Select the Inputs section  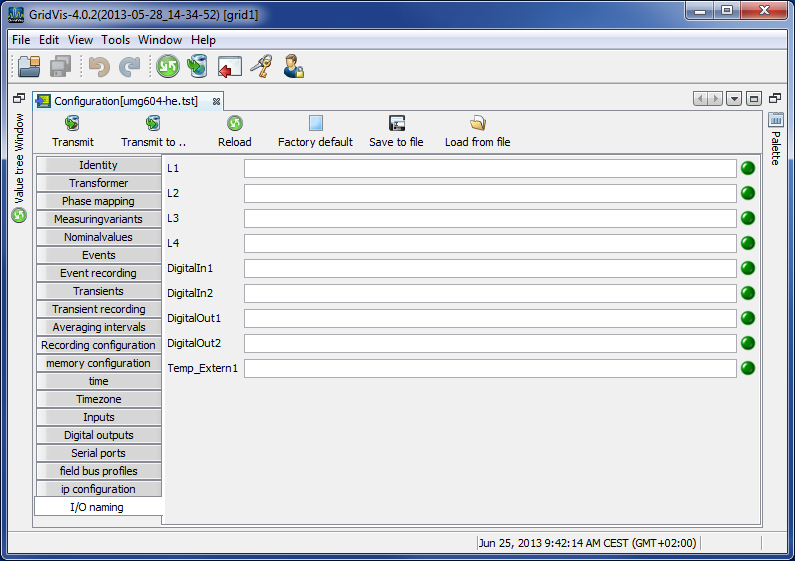[x=98, y=417]
